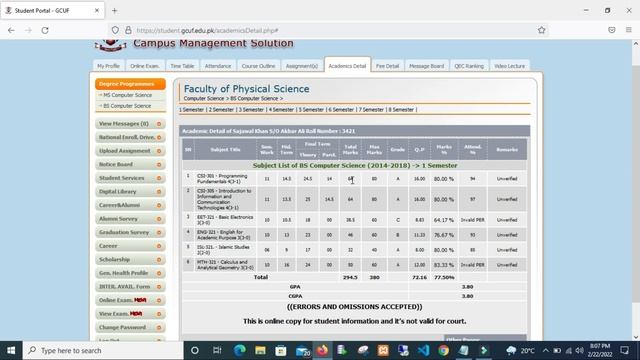Screen dimensions: 640x360
Task: Open the weather widget showing 20°C
Action: pyautogui.click(x=521, y=350)
